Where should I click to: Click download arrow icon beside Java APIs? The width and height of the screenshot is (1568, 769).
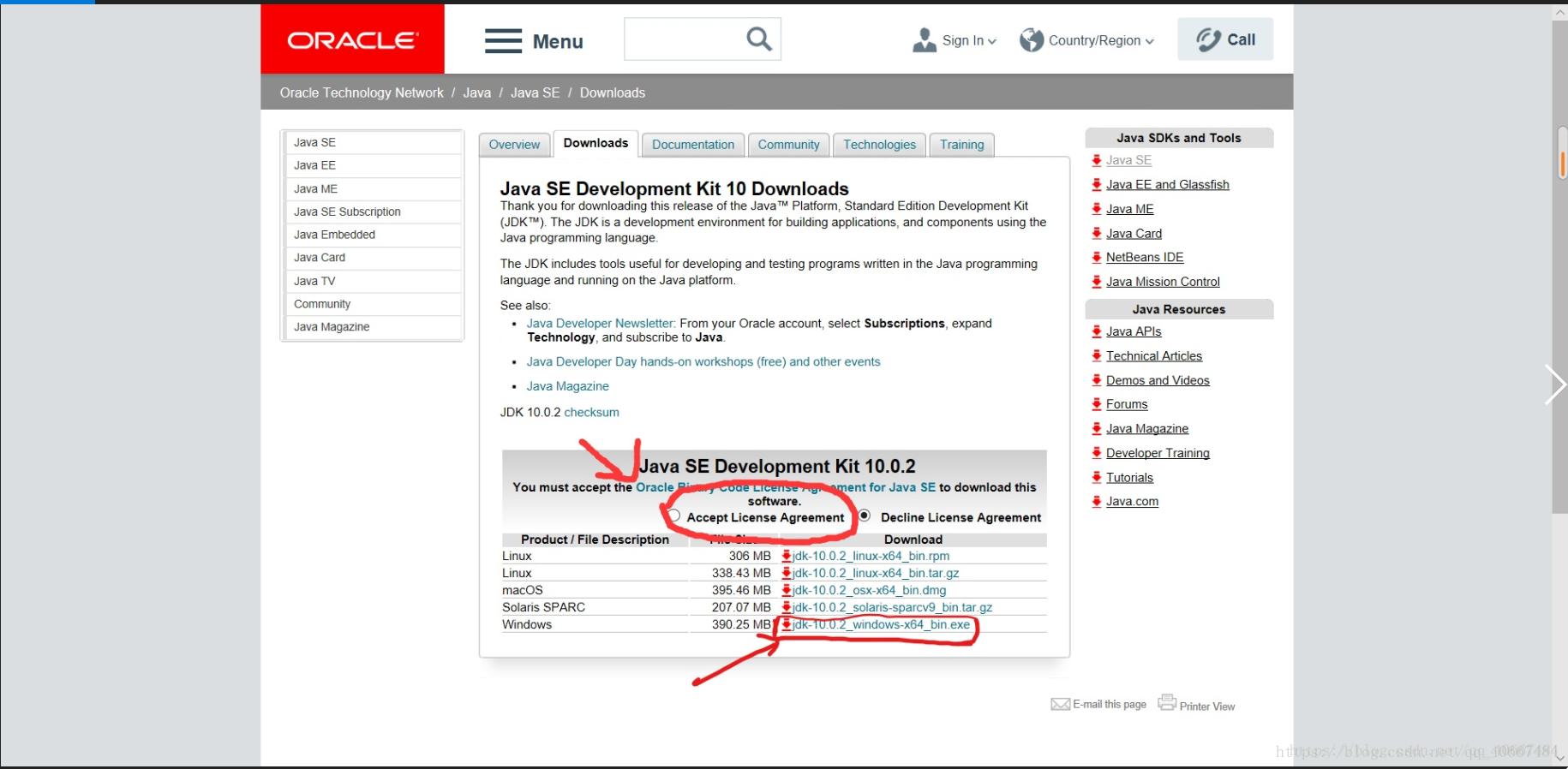(x=1097, y=331)
